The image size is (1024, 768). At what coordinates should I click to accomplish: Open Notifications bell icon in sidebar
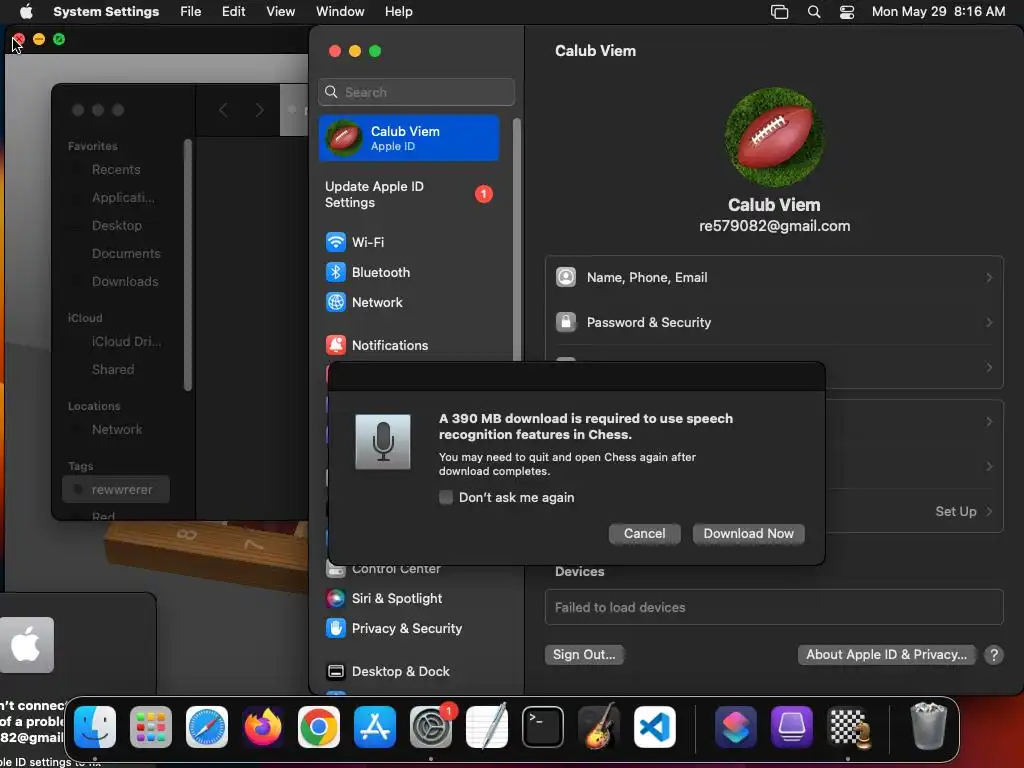336,345
